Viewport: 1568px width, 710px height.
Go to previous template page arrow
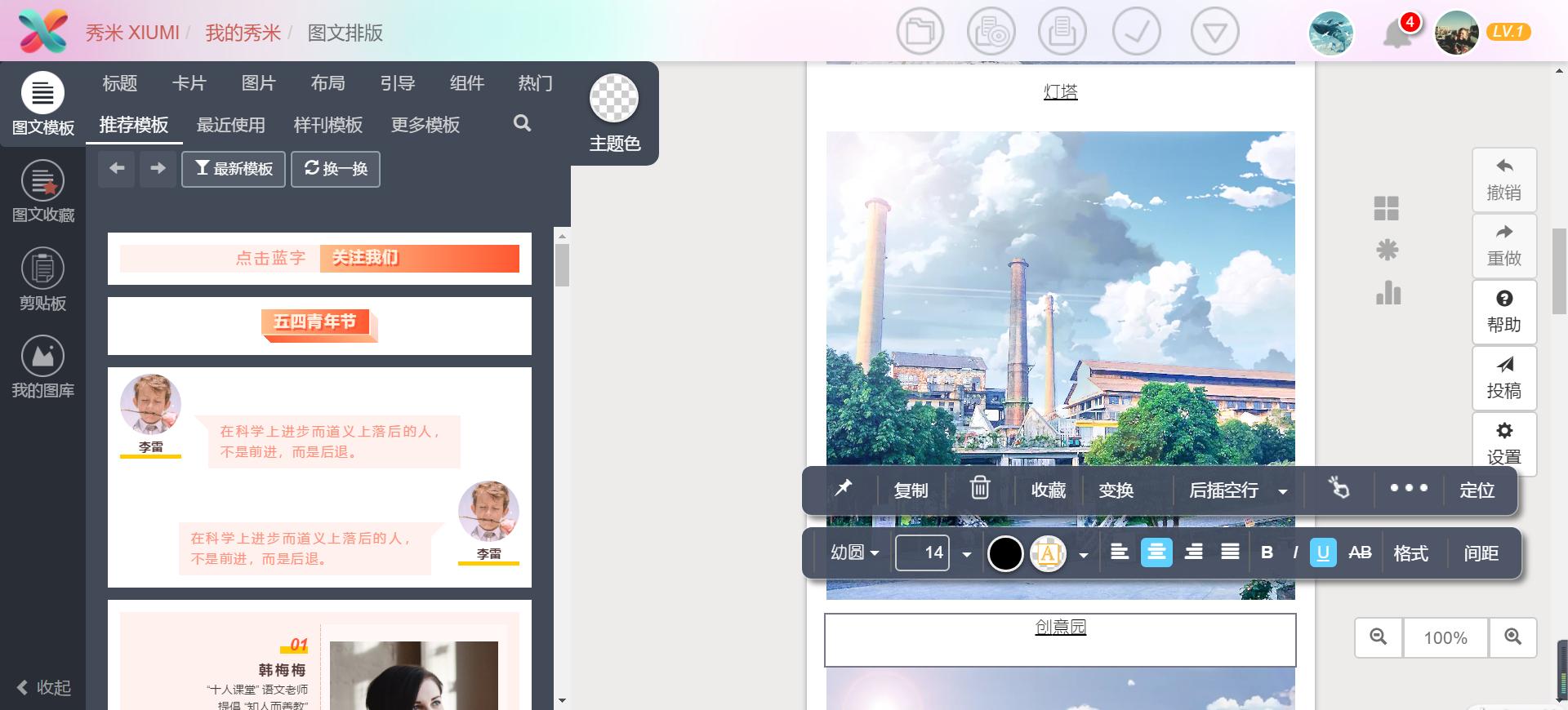pos(117,169)
